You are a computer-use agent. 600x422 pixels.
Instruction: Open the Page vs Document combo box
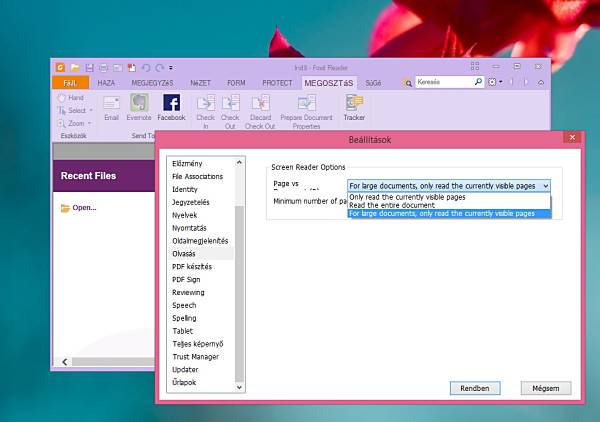click(448, 186)
